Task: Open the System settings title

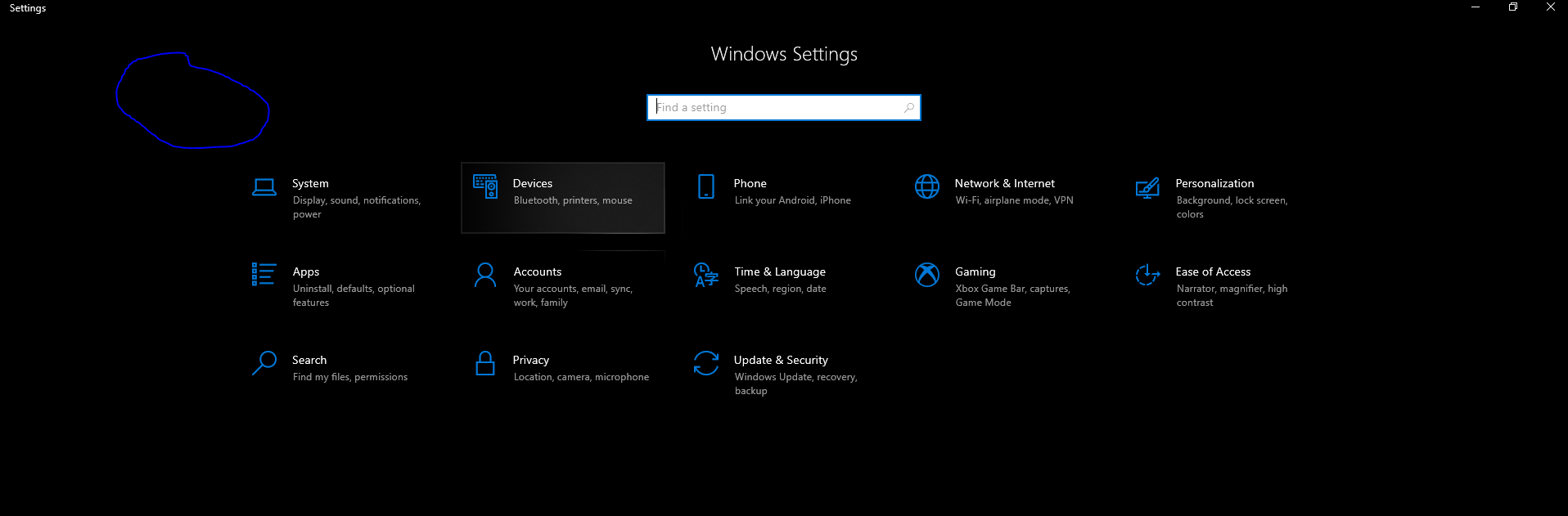Action: (310, 183)
